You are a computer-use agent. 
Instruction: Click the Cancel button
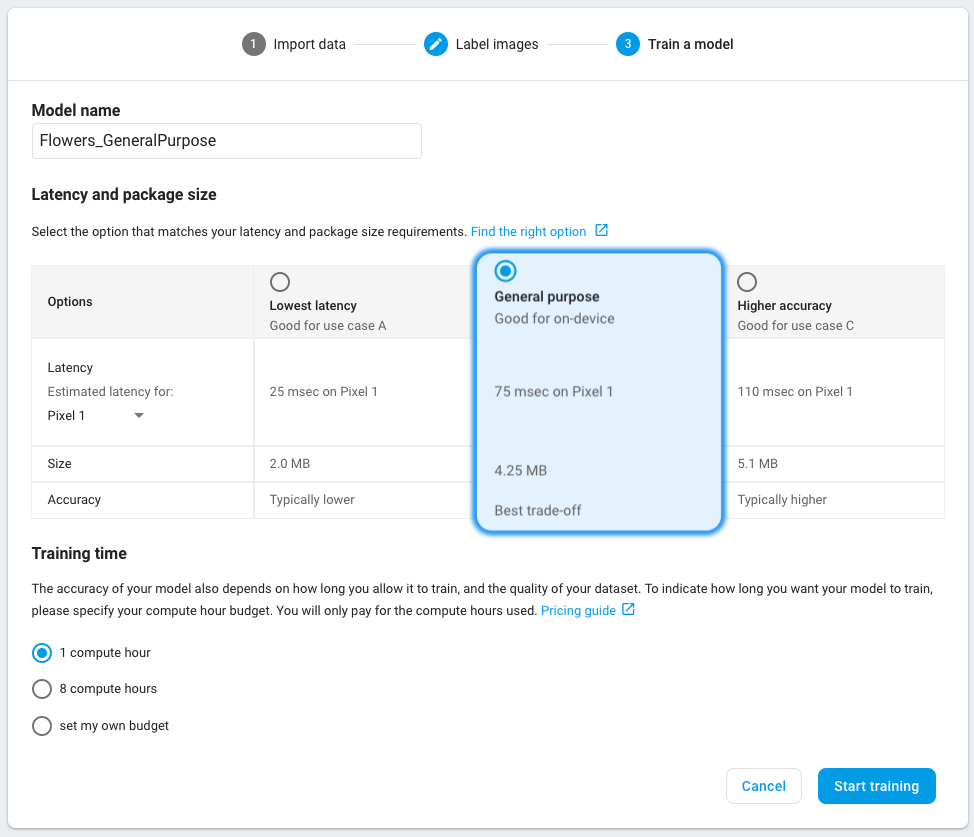(x=763, y=786)
